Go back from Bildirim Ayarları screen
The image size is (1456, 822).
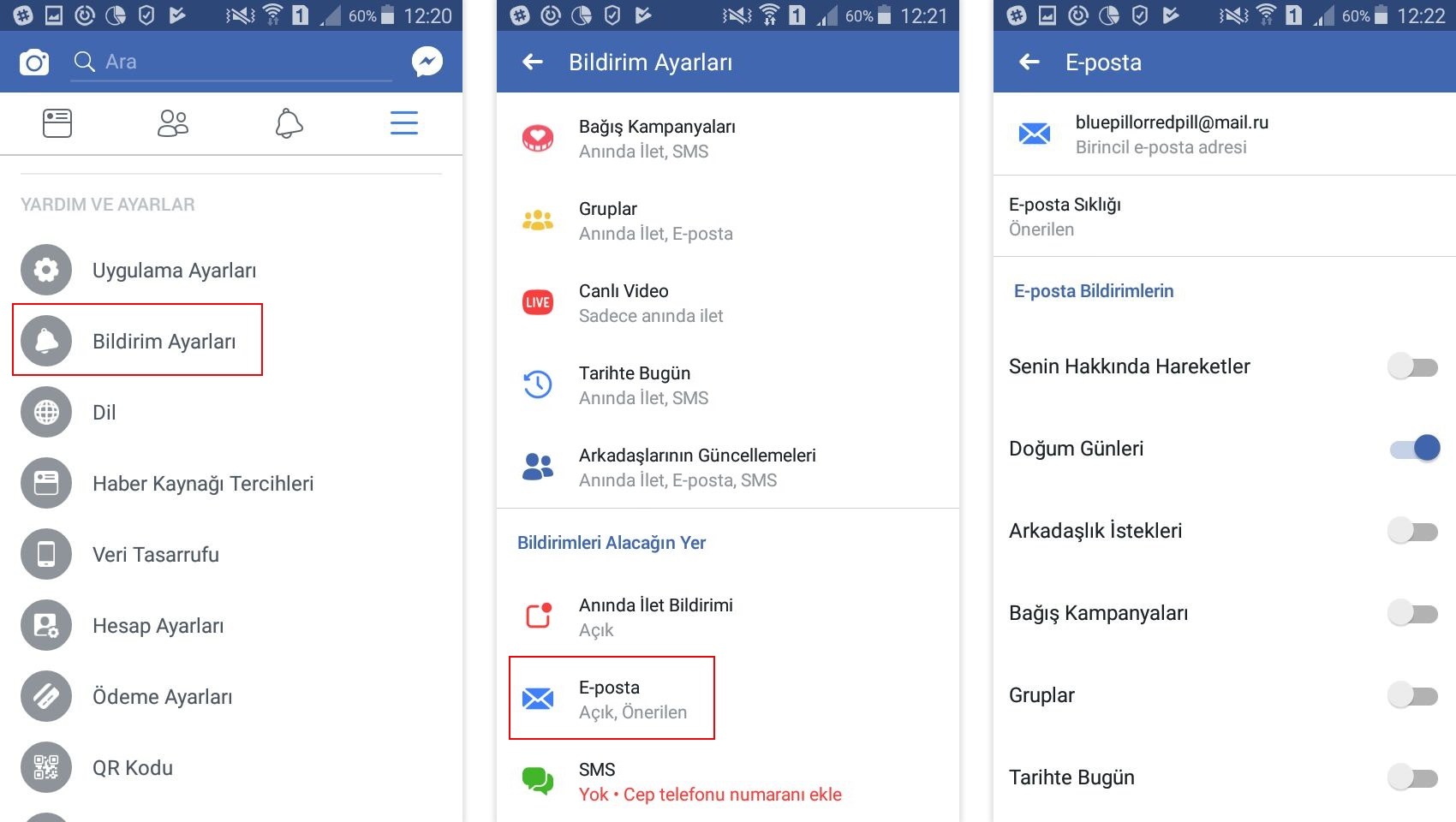533,62
